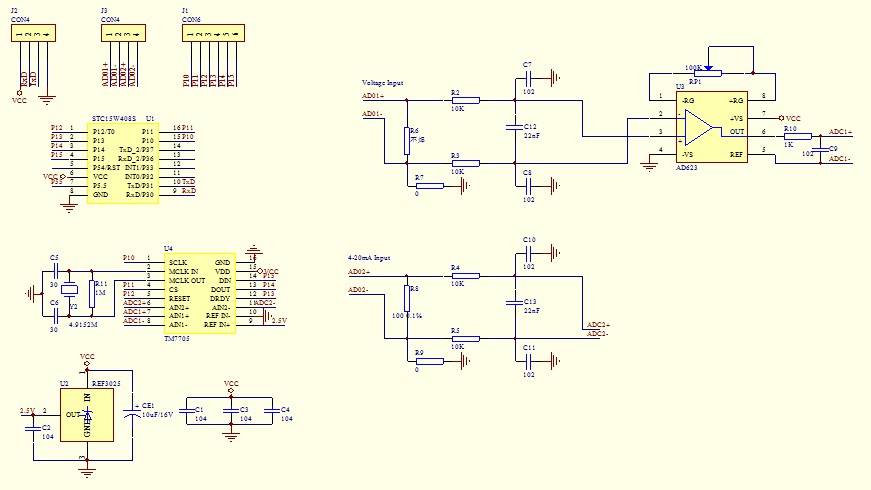Select the "10uF/16V" capacitor value text
The width and height of the screenshot is (871, 490).
coord(158,414)
